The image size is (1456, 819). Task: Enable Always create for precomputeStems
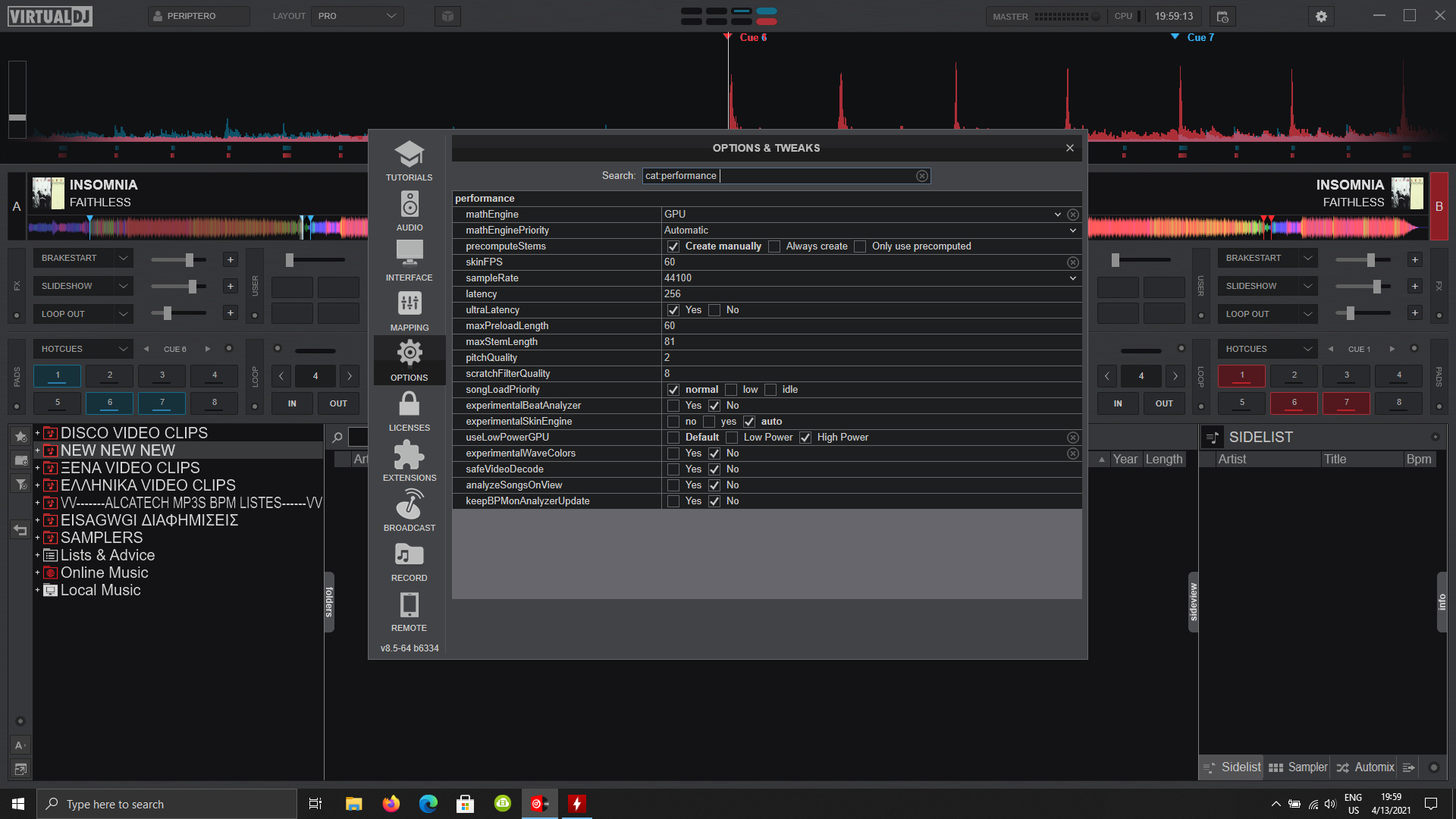click(773, 246)
